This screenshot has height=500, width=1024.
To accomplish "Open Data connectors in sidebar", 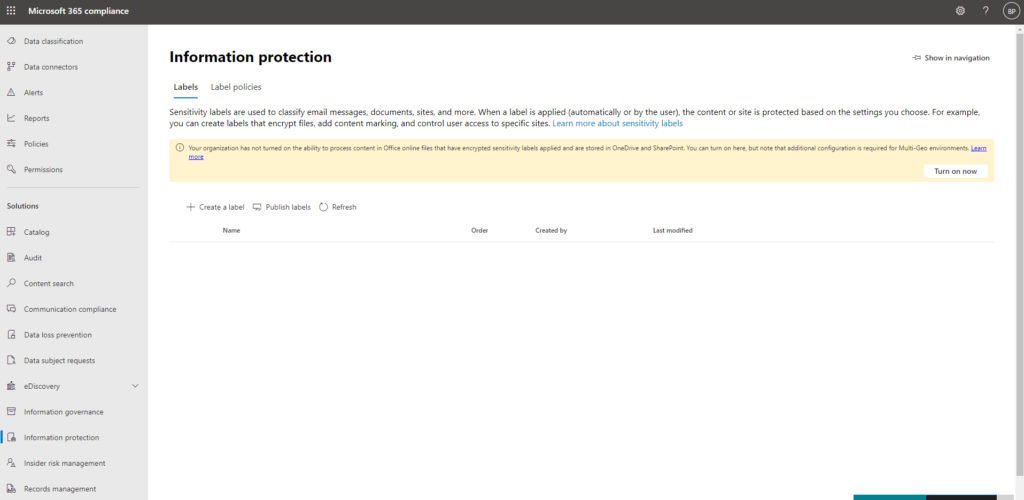I will pyautogui.click(x=51, y=67).
